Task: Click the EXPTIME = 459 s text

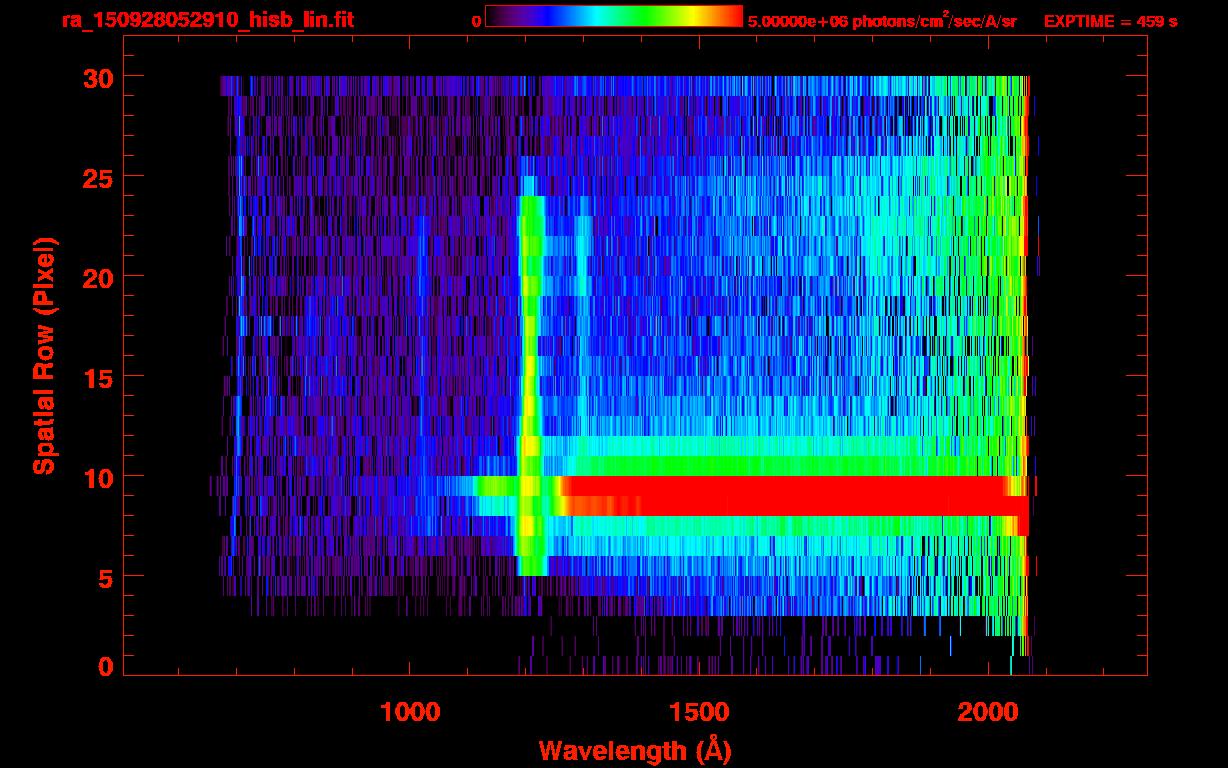Action: 1110,22
